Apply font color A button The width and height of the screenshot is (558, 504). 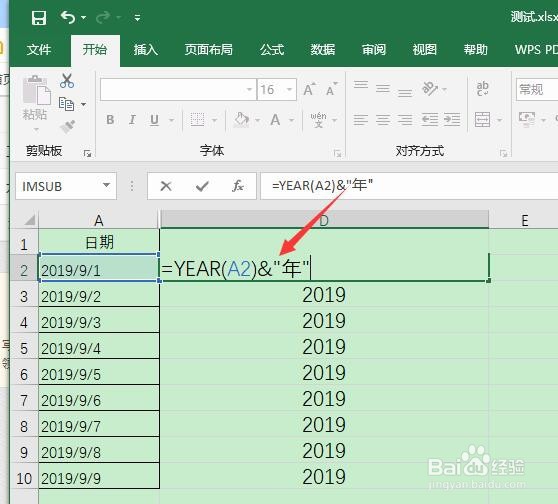275,120
